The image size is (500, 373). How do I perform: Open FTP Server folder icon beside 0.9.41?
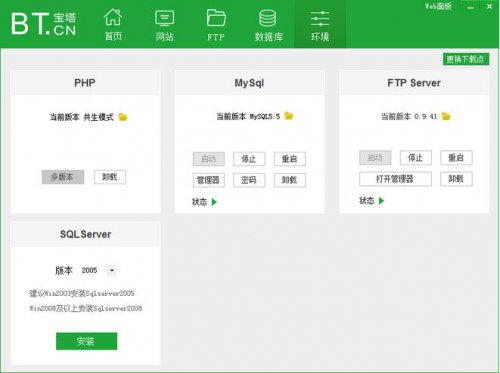[x=446, y=116]
